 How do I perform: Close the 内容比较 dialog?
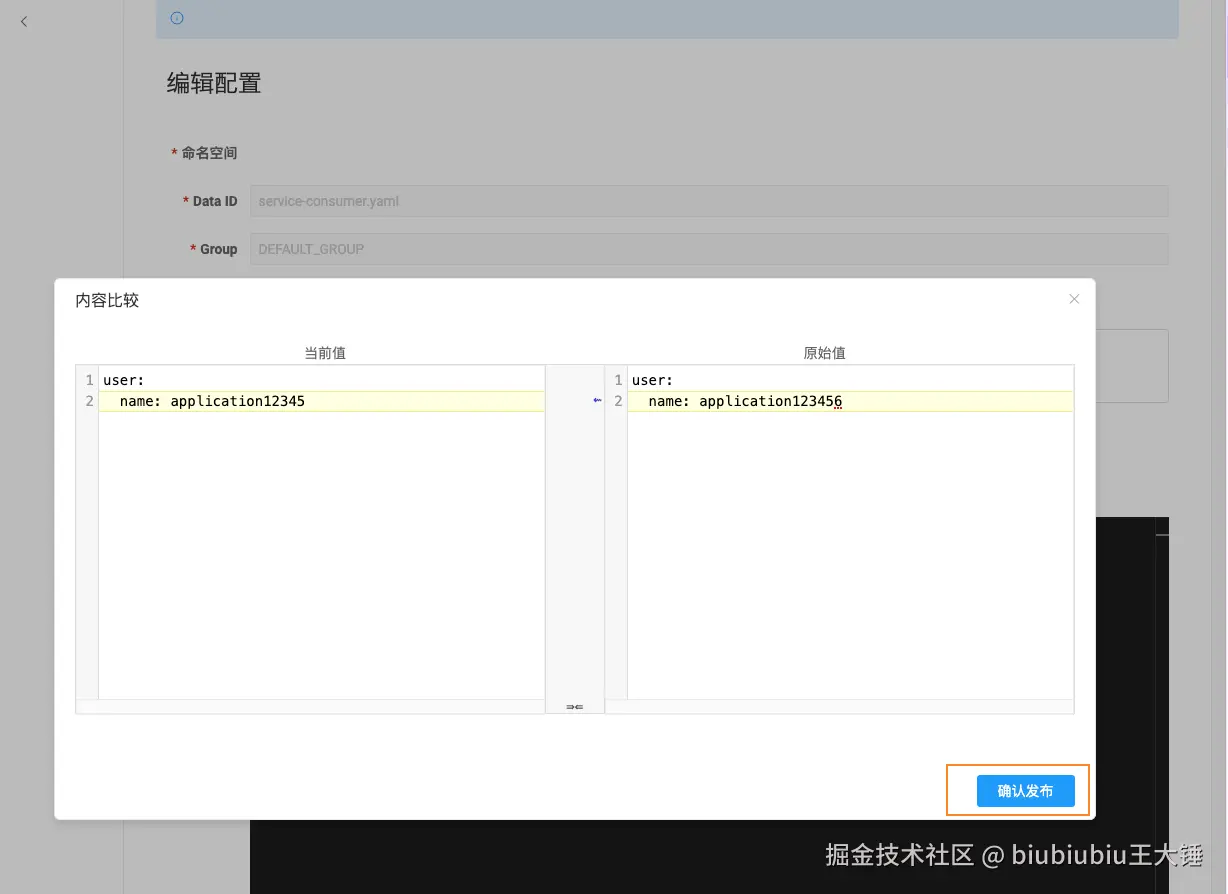coord(1074,299)
